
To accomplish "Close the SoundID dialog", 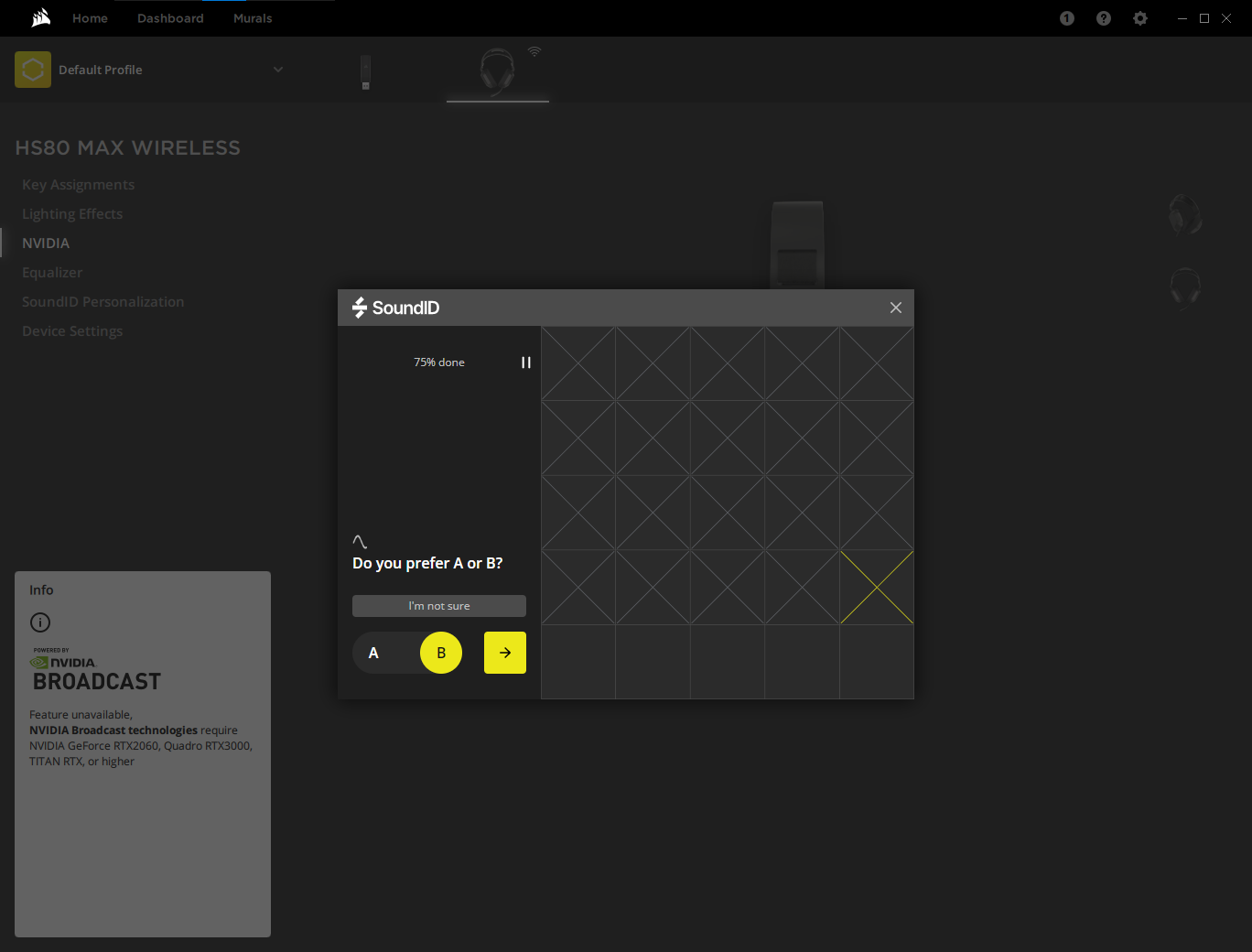I will [896, 308].
